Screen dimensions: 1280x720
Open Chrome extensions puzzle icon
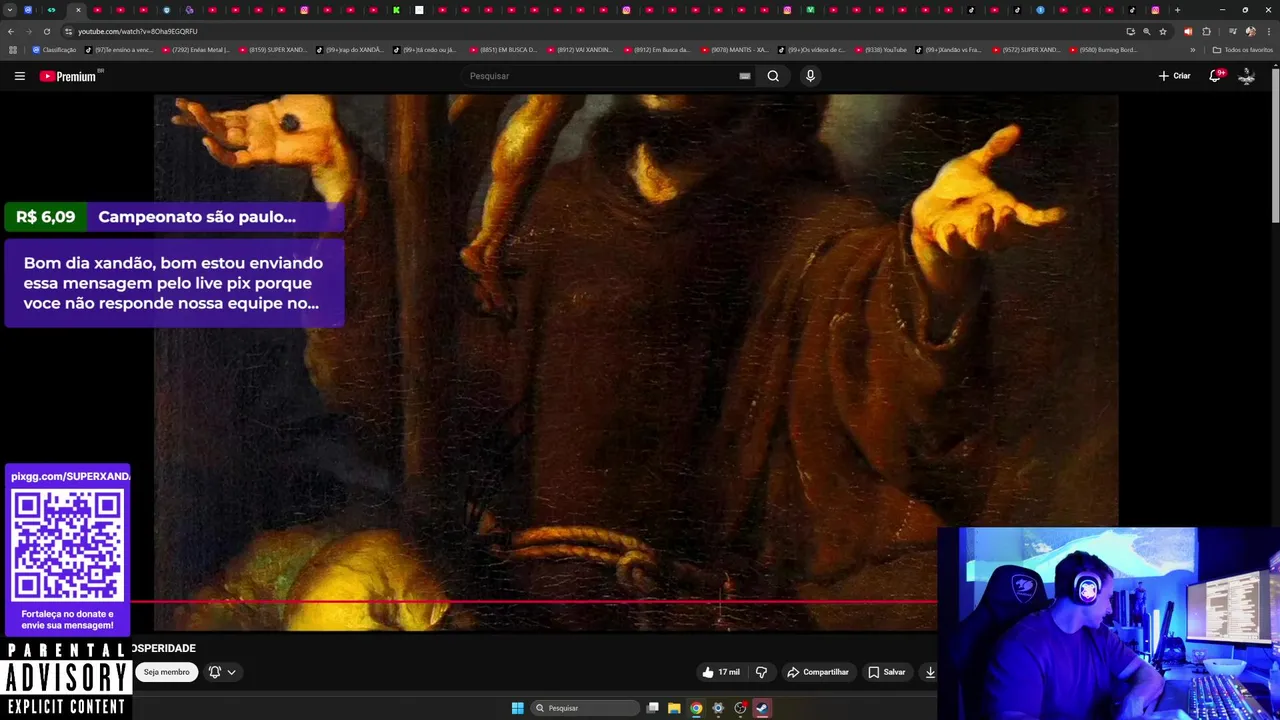pyautogui.click(x=1206, y=31)
